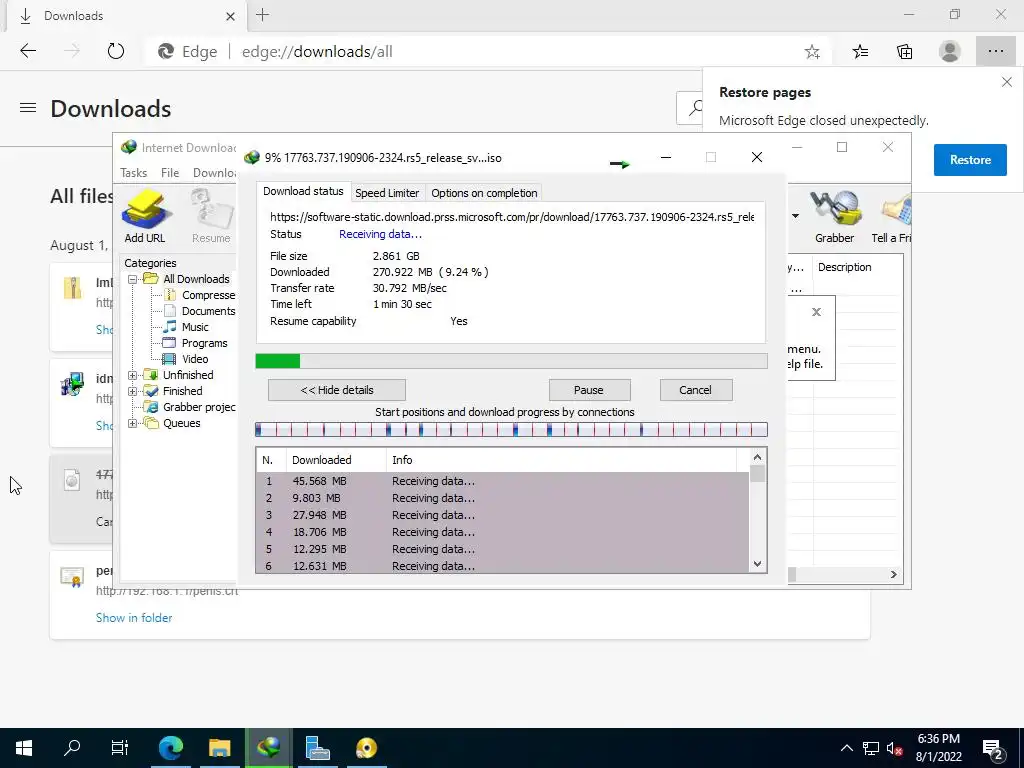The width and height of the screenshot is (1024, 768).
Task: Click the Resume toolbar icon in IDM
Action: (x=211, y=216)
